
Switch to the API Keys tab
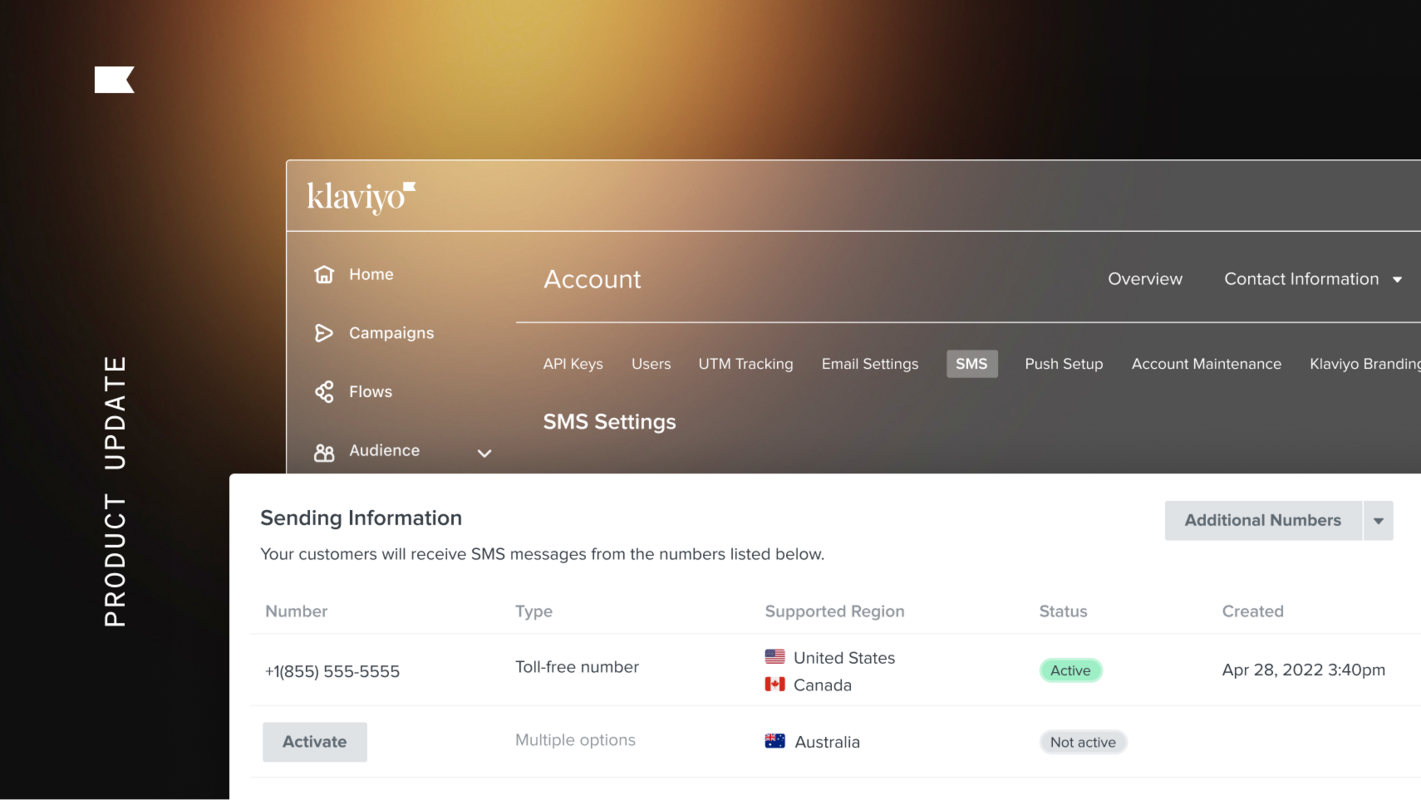click(573, 364)
